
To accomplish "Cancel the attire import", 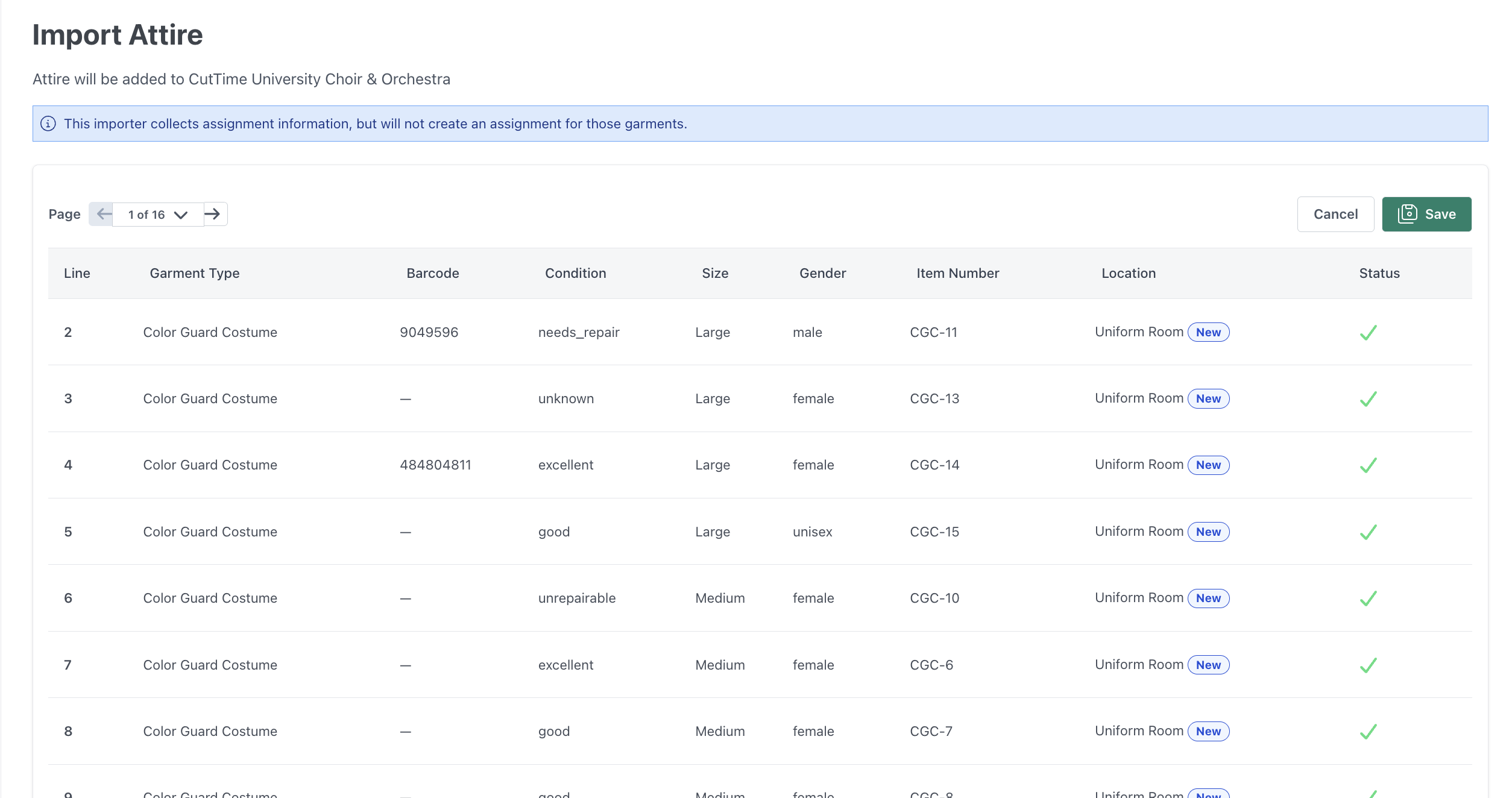I will pos(1335,214).
